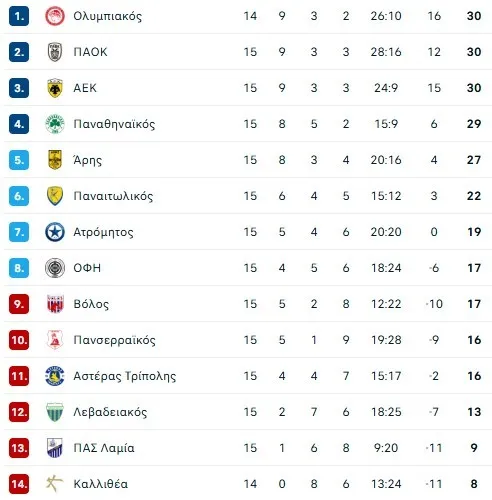Click the Levadiakos green striped crest
Image resolution: width=492 pixels, height=500 pixels.
[x=55, y=412]
